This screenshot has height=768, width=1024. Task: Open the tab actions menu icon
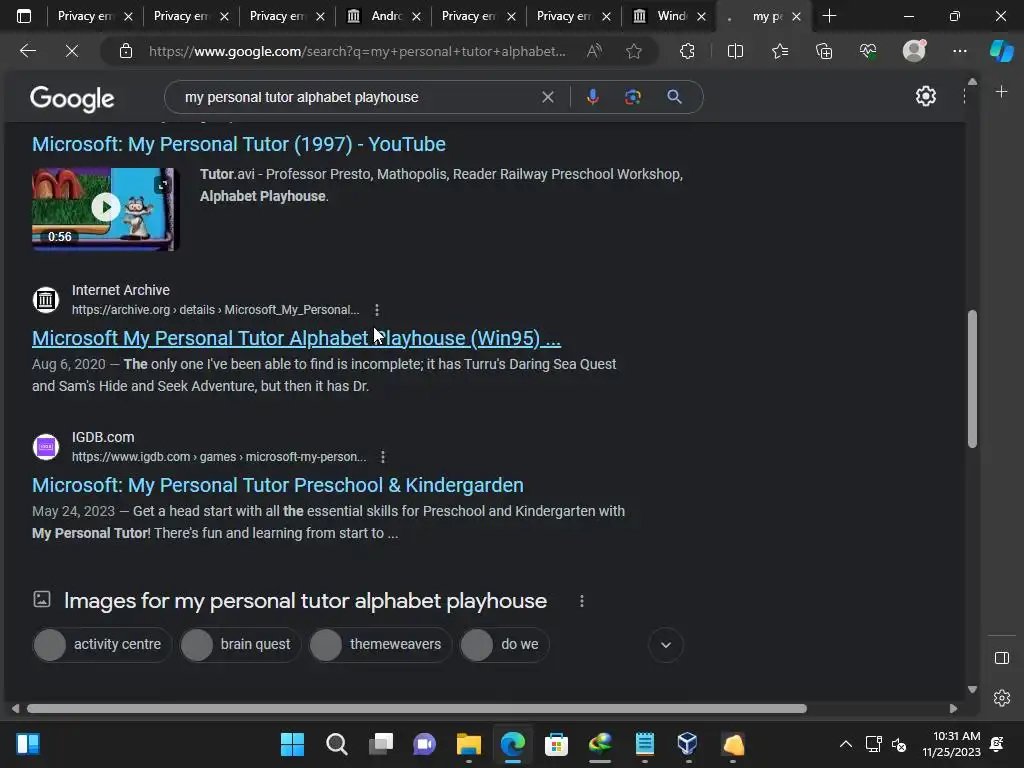coord(24,16)
